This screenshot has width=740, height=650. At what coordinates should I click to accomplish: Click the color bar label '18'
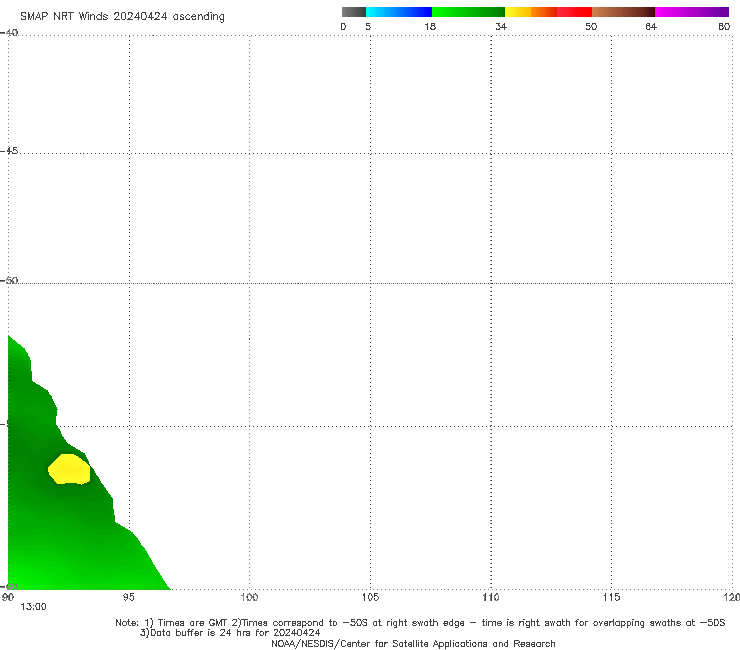[430, 27]
